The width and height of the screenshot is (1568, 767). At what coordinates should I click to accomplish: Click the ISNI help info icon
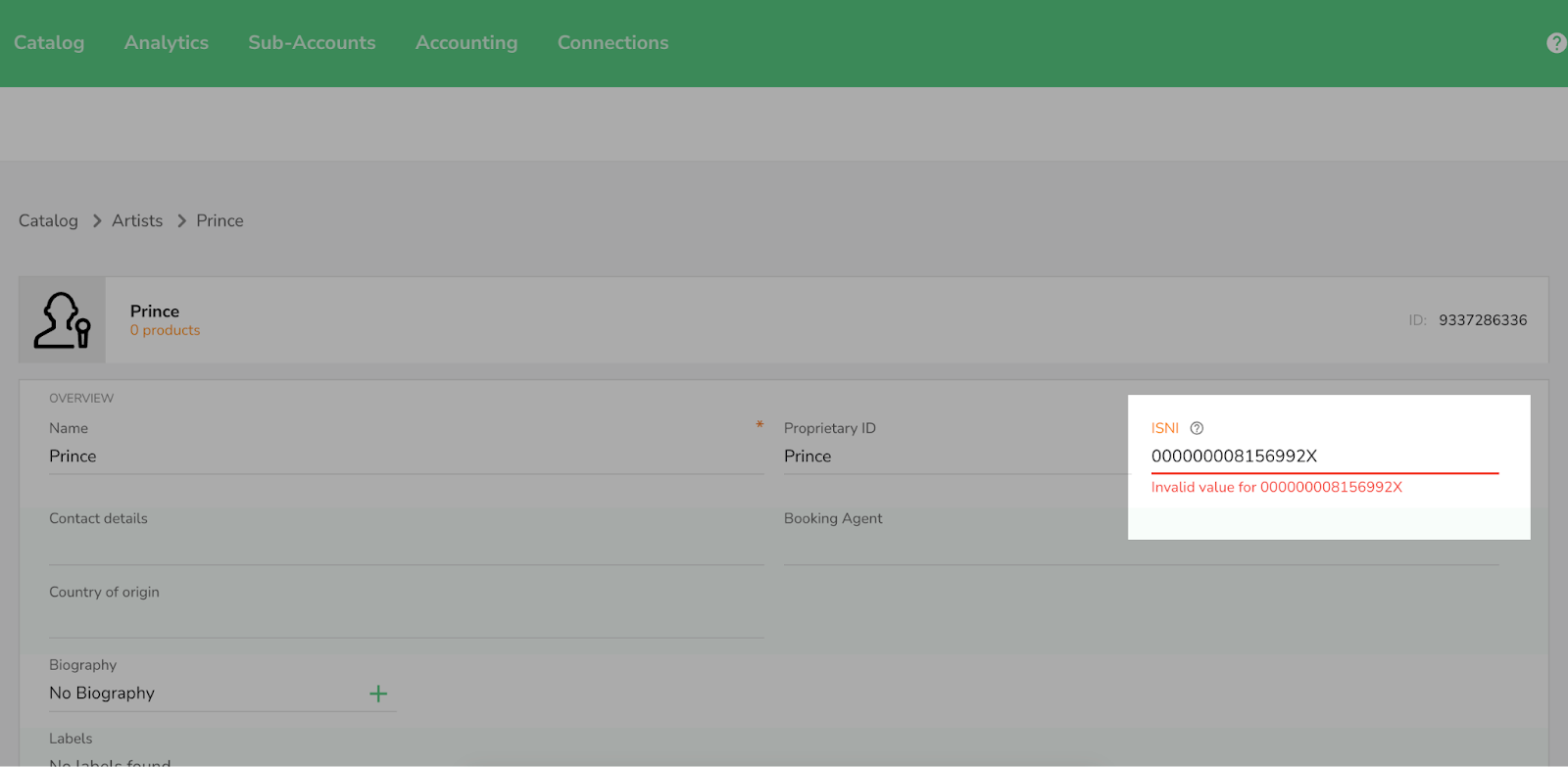point(1197,428)
